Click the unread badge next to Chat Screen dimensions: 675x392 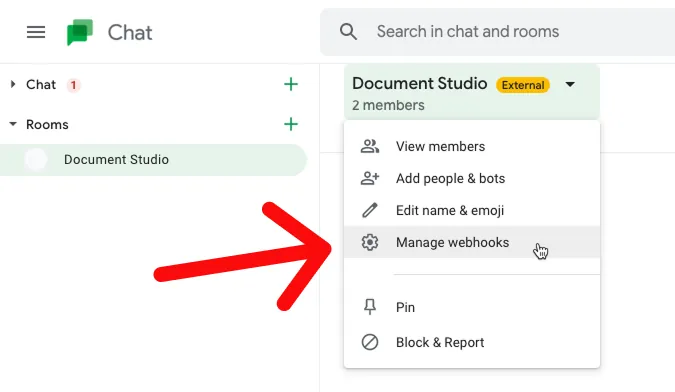coord(74,85)
